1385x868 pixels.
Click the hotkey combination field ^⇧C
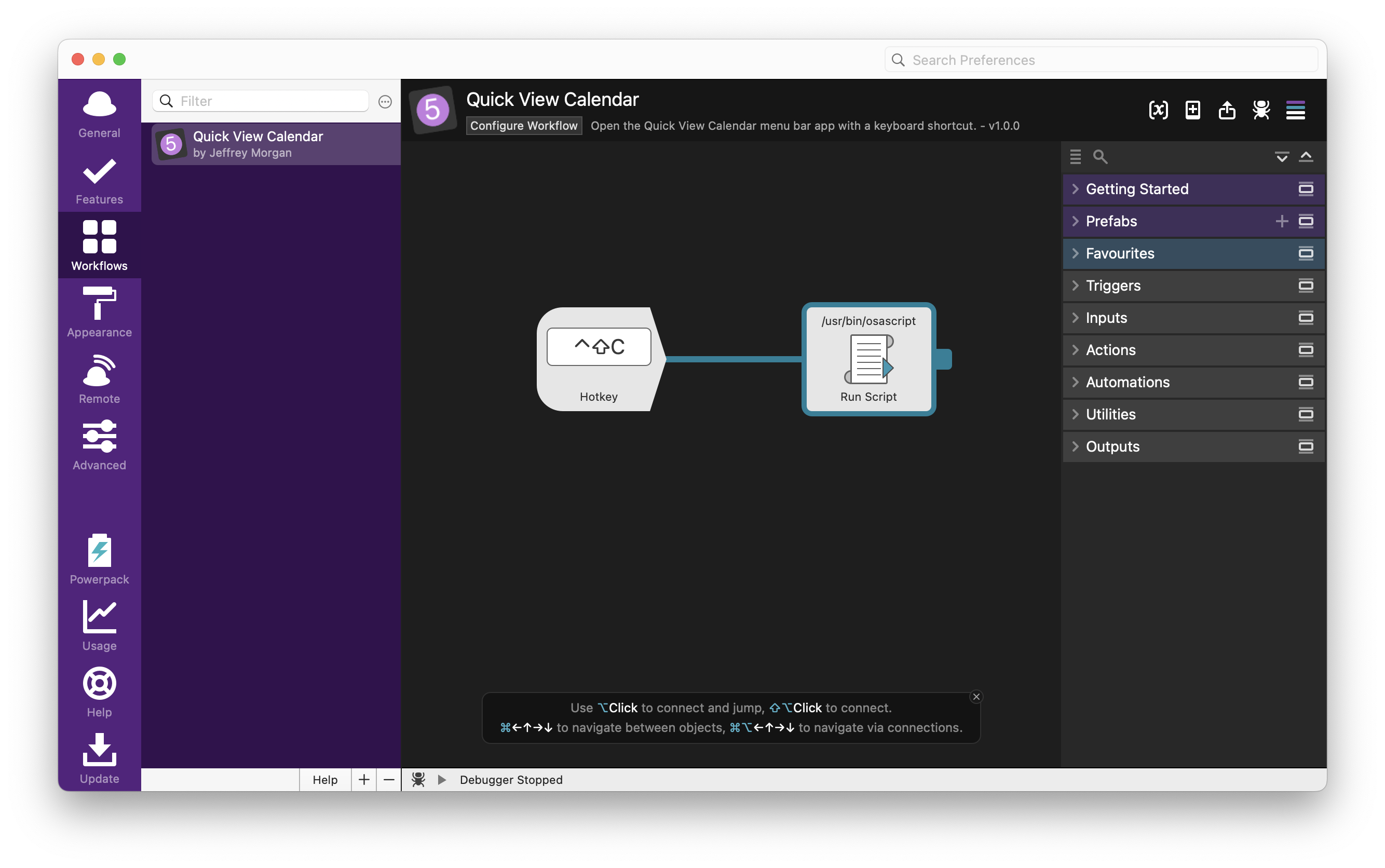599,347
